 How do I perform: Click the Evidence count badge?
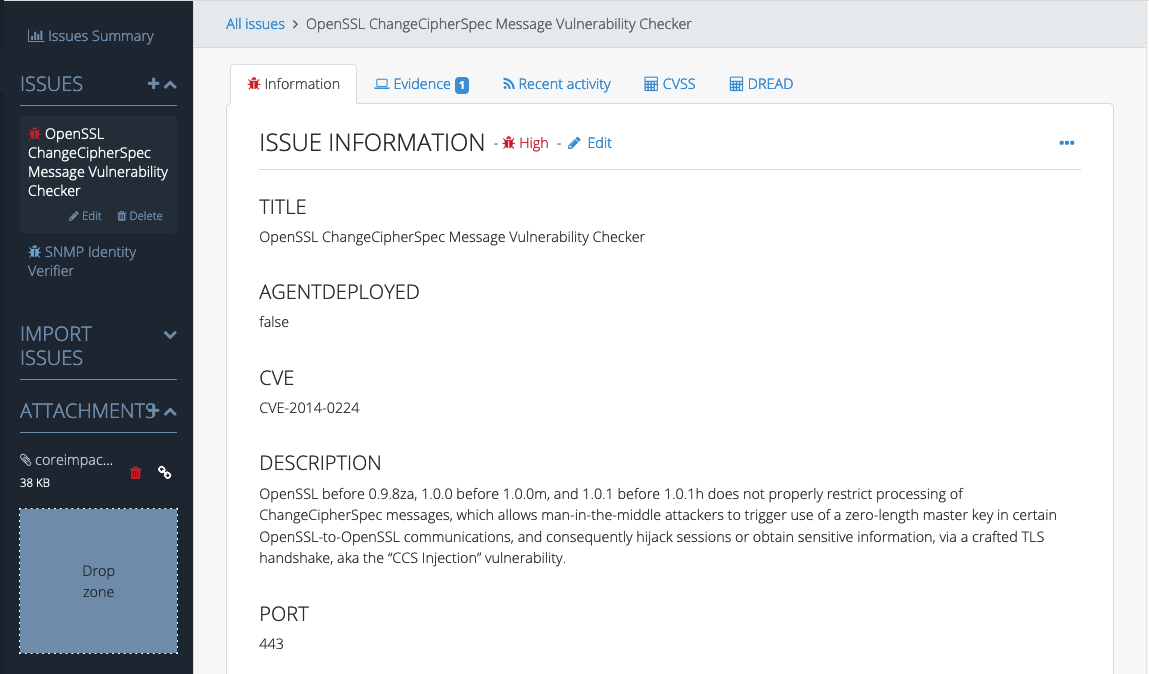click(x=462, y=85)
